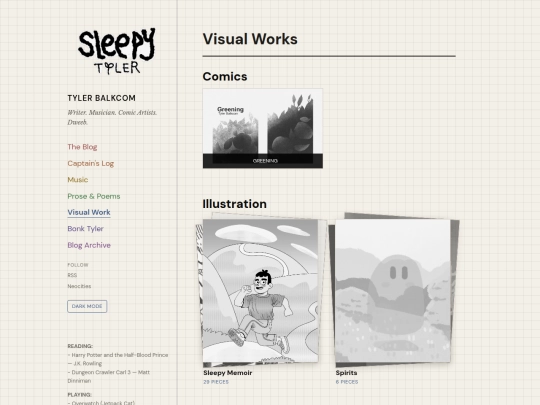Click the 6 PIECES label
Screen dimensions: 540x405
[347, 382]
